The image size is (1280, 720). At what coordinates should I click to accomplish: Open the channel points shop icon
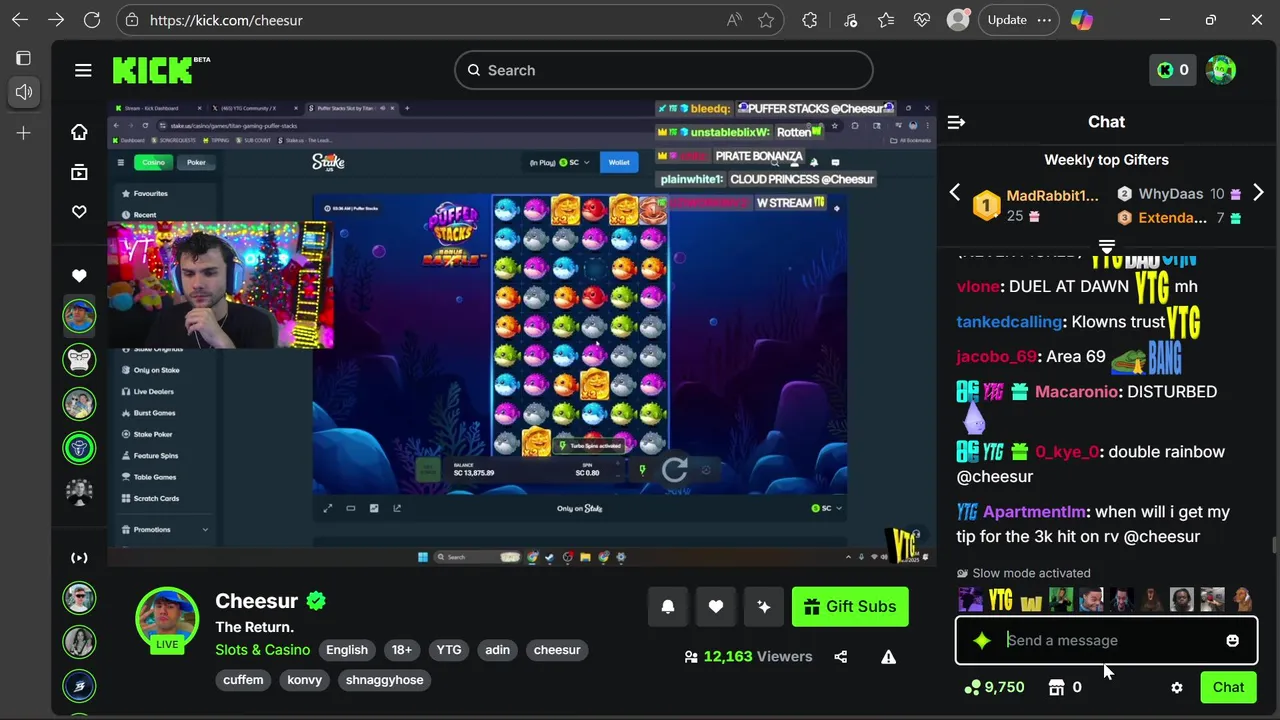tap(1056, 688)
